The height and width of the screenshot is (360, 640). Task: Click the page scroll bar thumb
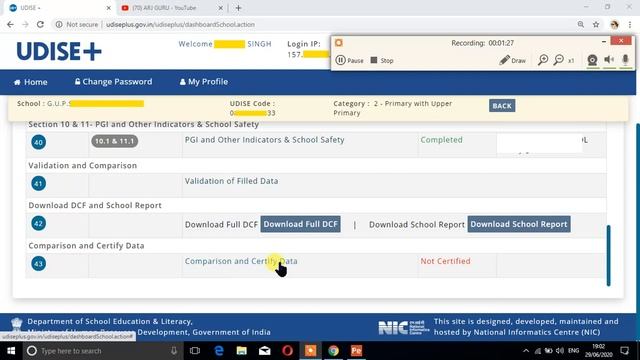(x=608, y=255)
